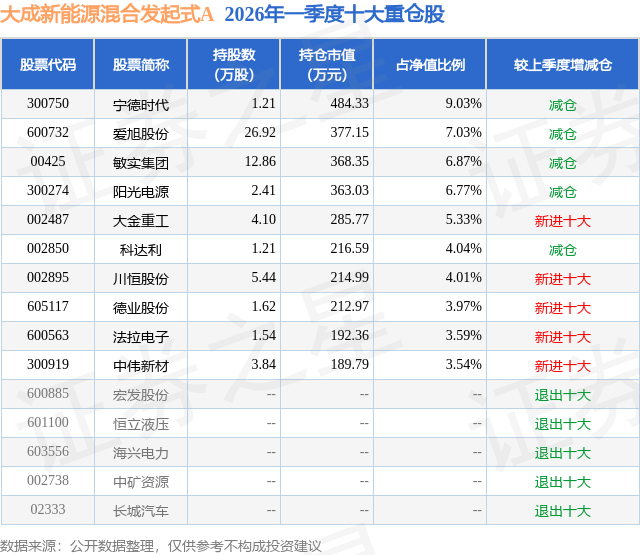The image size is (640, 555).
Task: Click stock name 海兴电力
Action: click(141, 453)
